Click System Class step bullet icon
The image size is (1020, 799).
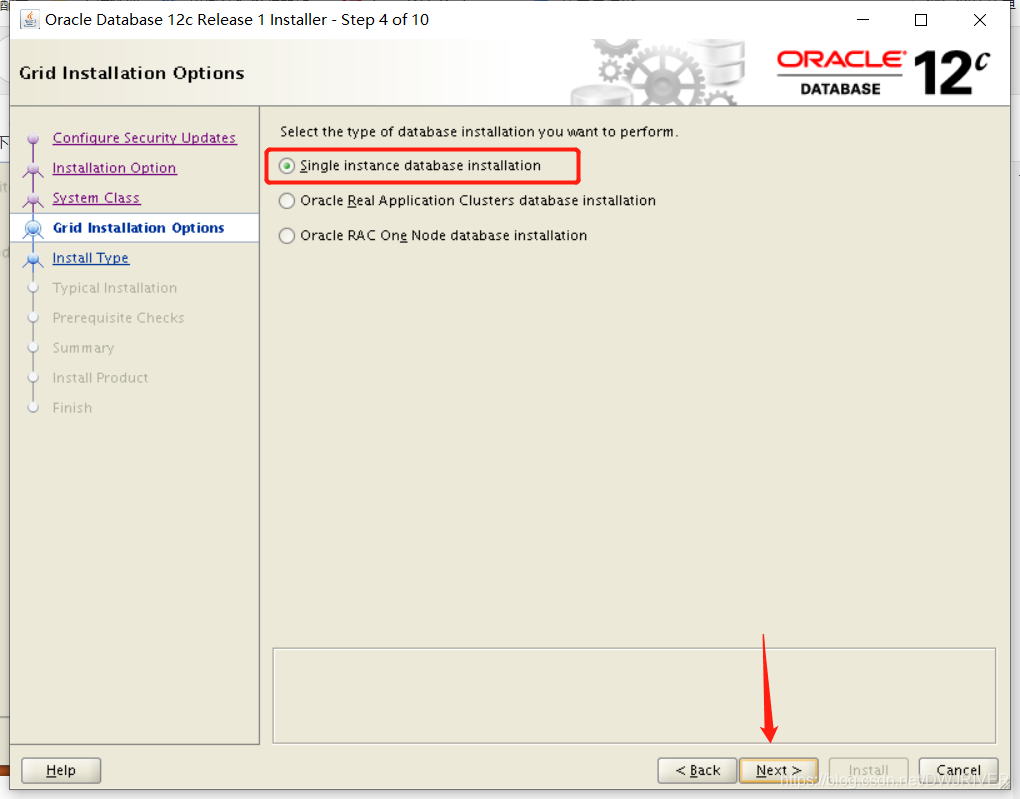33,199
